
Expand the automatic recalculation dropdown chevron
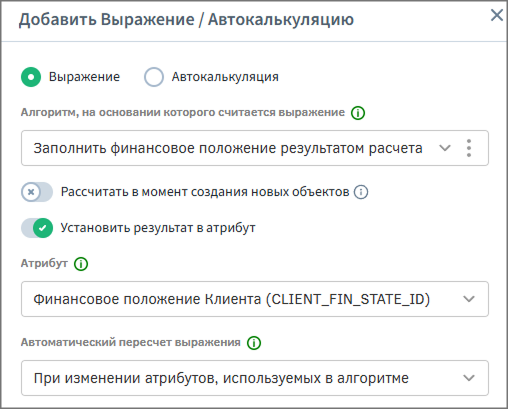tap(469, 378)
